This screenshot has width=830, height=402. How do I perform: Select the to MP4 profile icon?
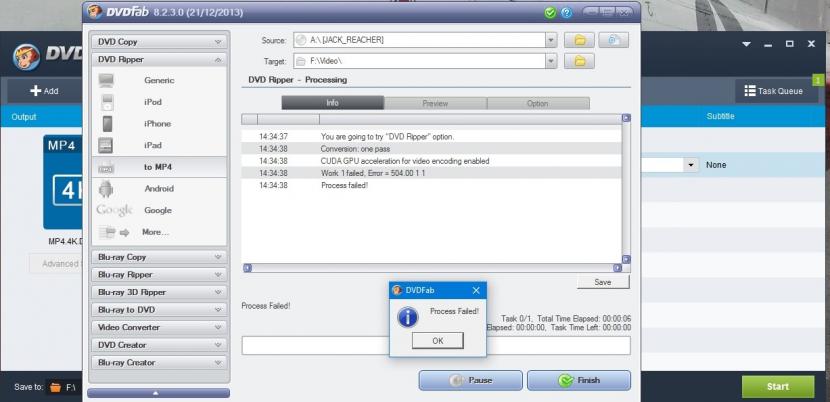(106, 168)
